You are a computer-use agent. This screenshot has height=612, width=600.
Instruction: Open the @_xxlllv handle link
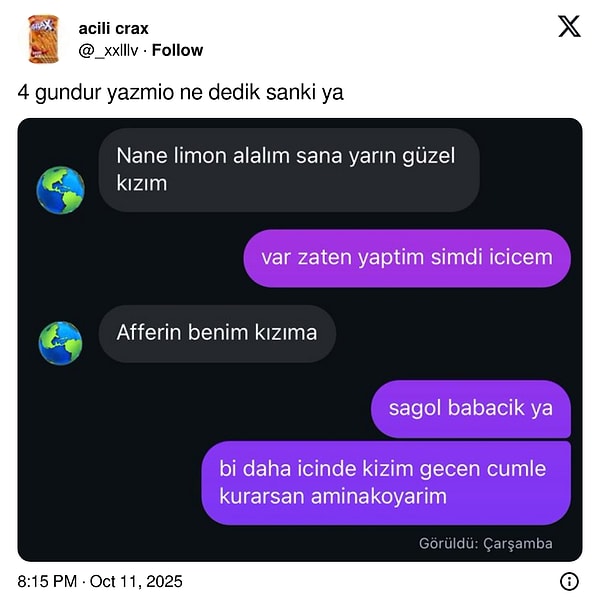[108, 50]
